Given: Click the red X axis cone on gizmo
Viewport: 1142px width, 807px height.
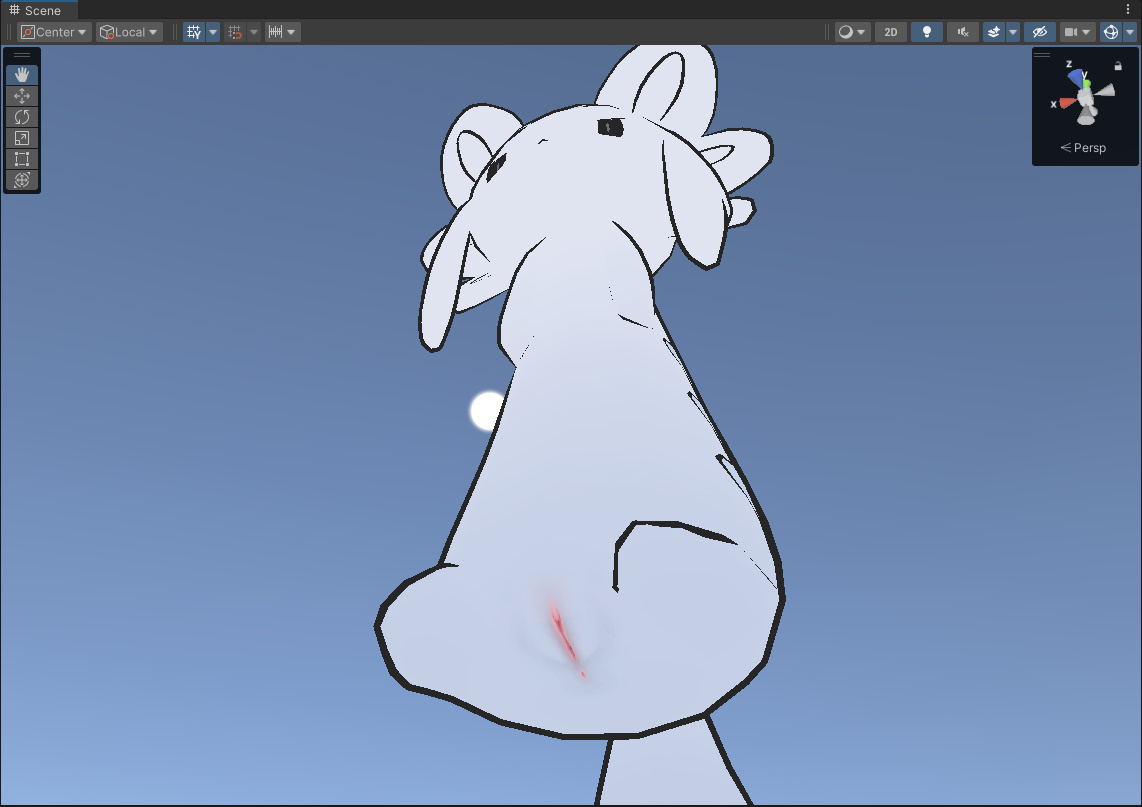Looking at the screenshot, I should (1067, 103).
